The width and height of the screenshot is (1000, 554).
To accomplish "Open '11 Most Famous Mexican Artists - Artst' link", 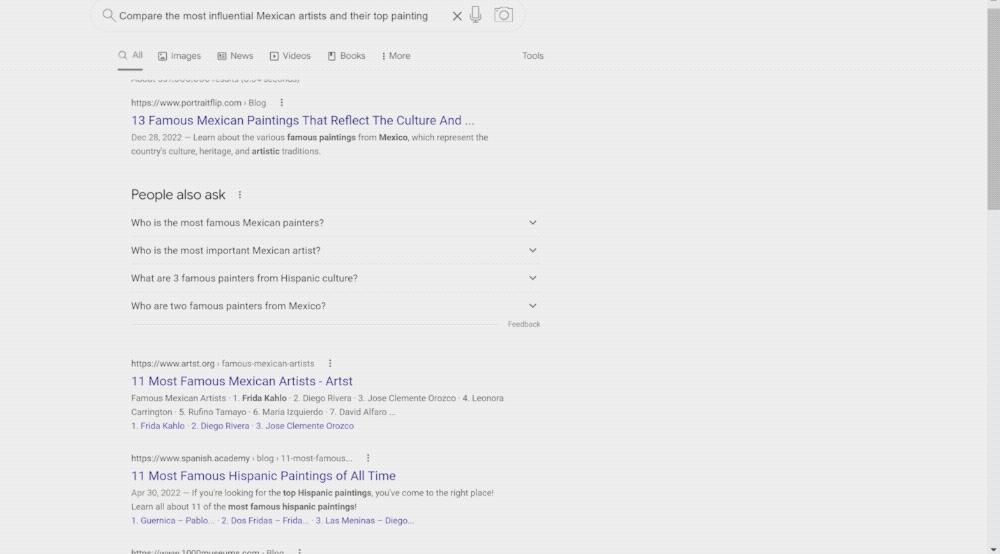I will pyautogui.click(x=241, y=381).
